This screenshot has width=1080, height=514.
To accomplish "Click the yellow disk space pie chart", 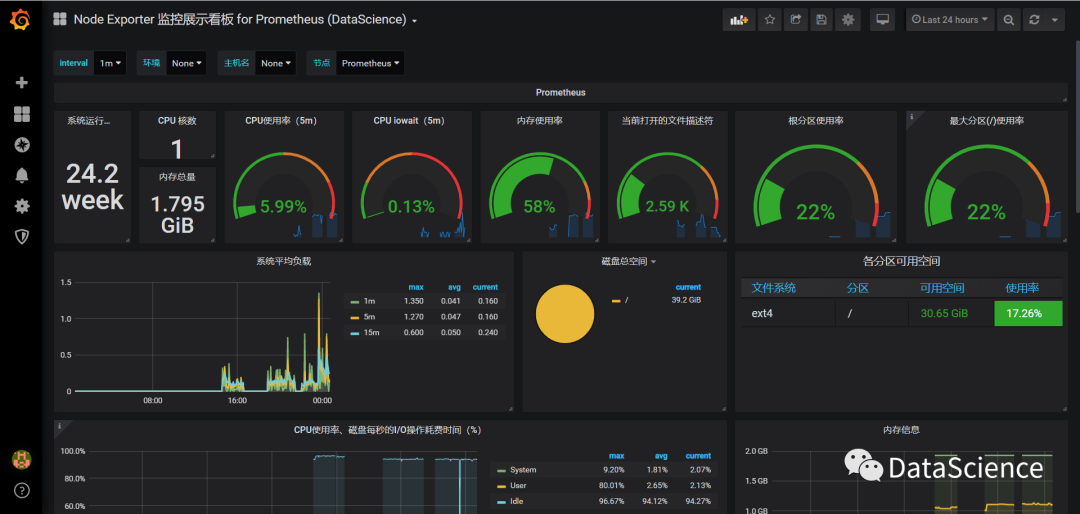I will click(x=565, y=314).
